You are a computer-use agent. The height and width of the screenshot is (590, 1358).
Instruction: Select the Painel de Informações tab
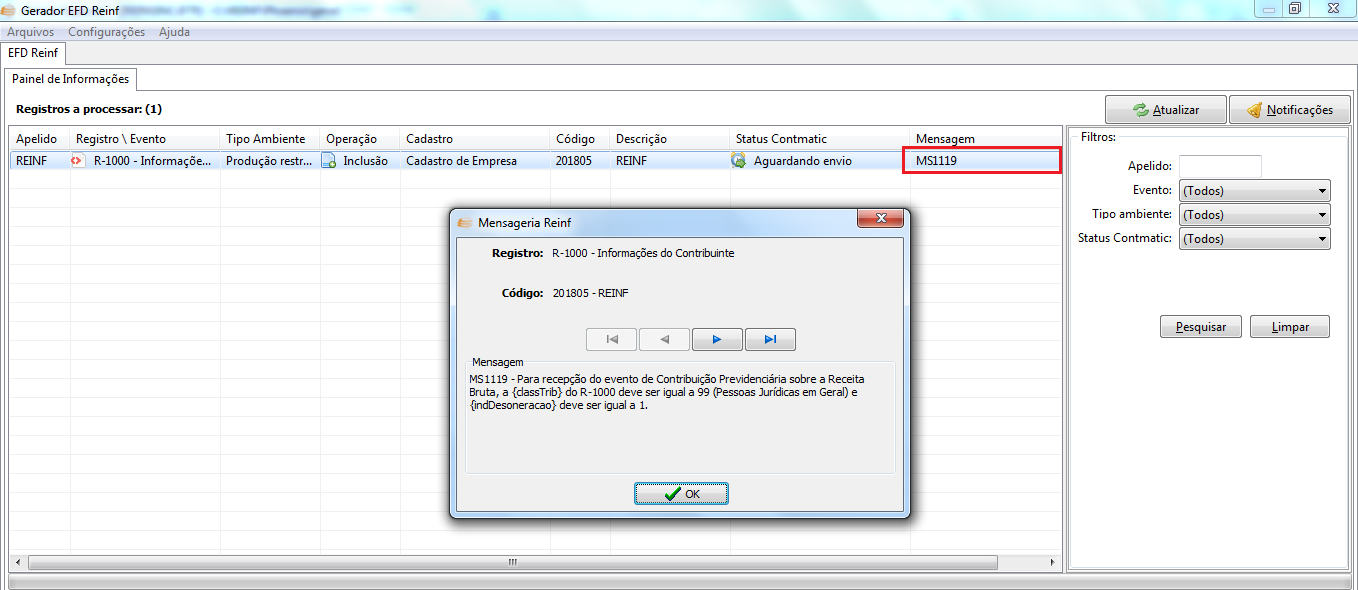click(70, 79)
